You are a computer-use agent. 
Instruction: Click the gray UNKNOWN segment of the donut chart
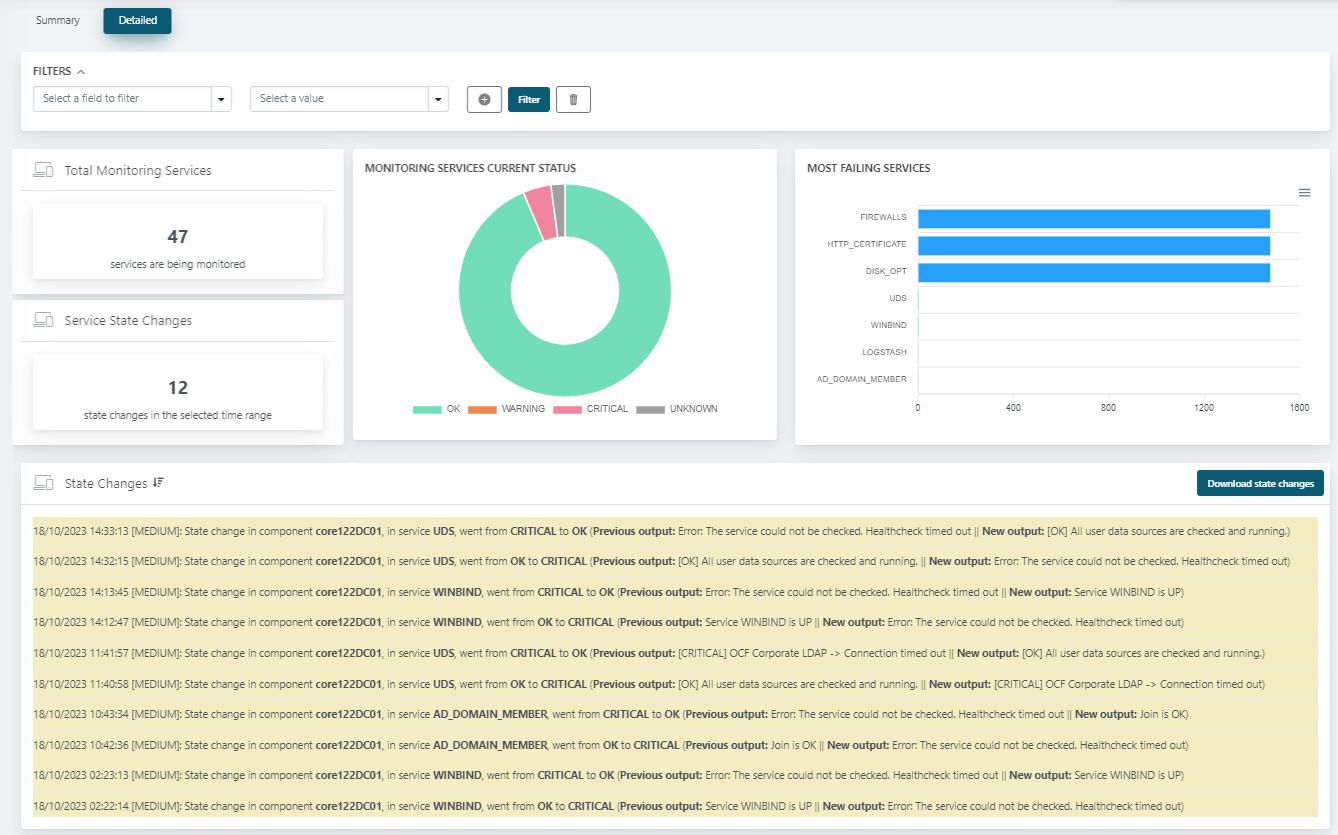point(559,210)
